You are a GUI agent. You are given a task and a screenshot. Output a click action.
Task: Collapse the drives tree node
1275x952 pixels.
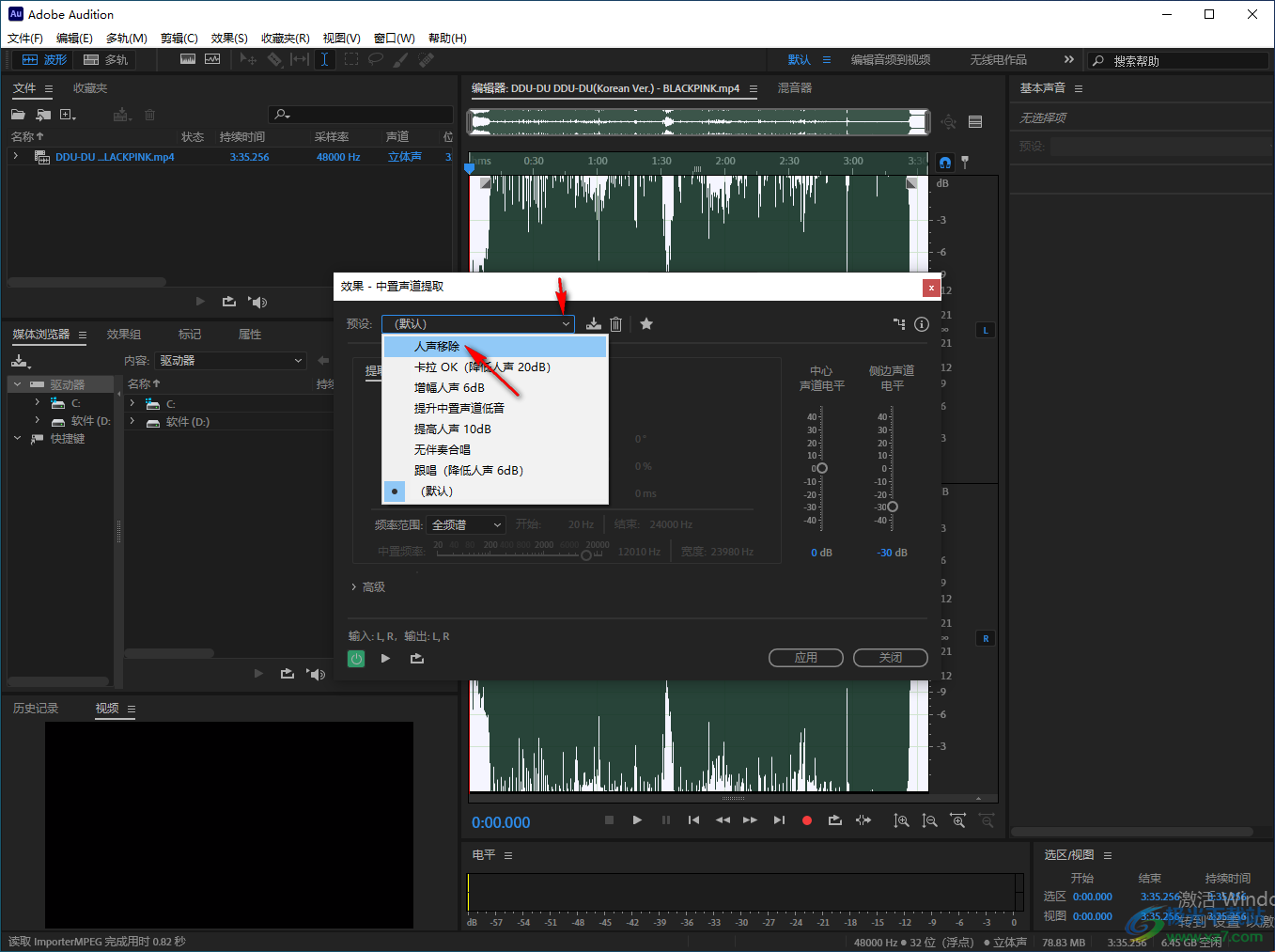[x=17, y=384]
